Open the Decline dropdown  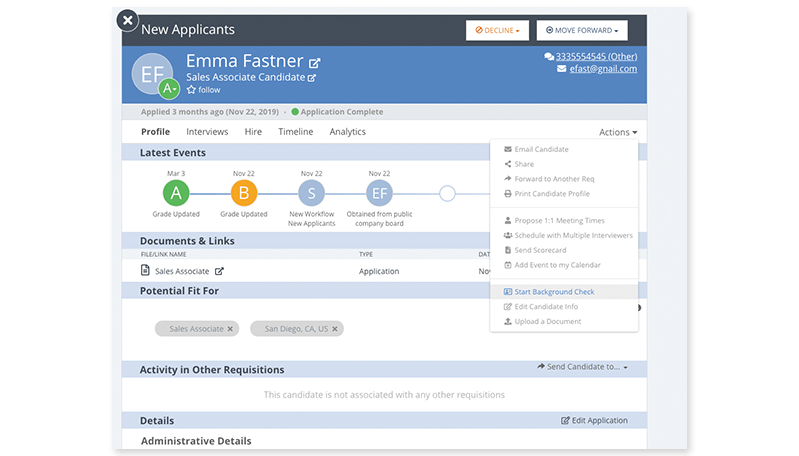pyautogui.click(x=497, y=30)
